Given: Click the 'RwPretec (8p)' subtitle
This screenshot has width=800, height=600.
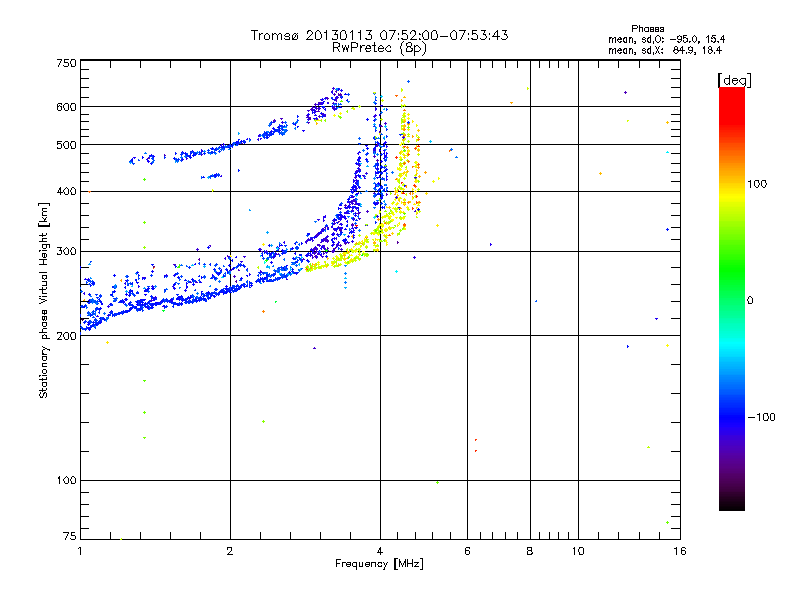Looking at the screenshot, I should [379, 48].
